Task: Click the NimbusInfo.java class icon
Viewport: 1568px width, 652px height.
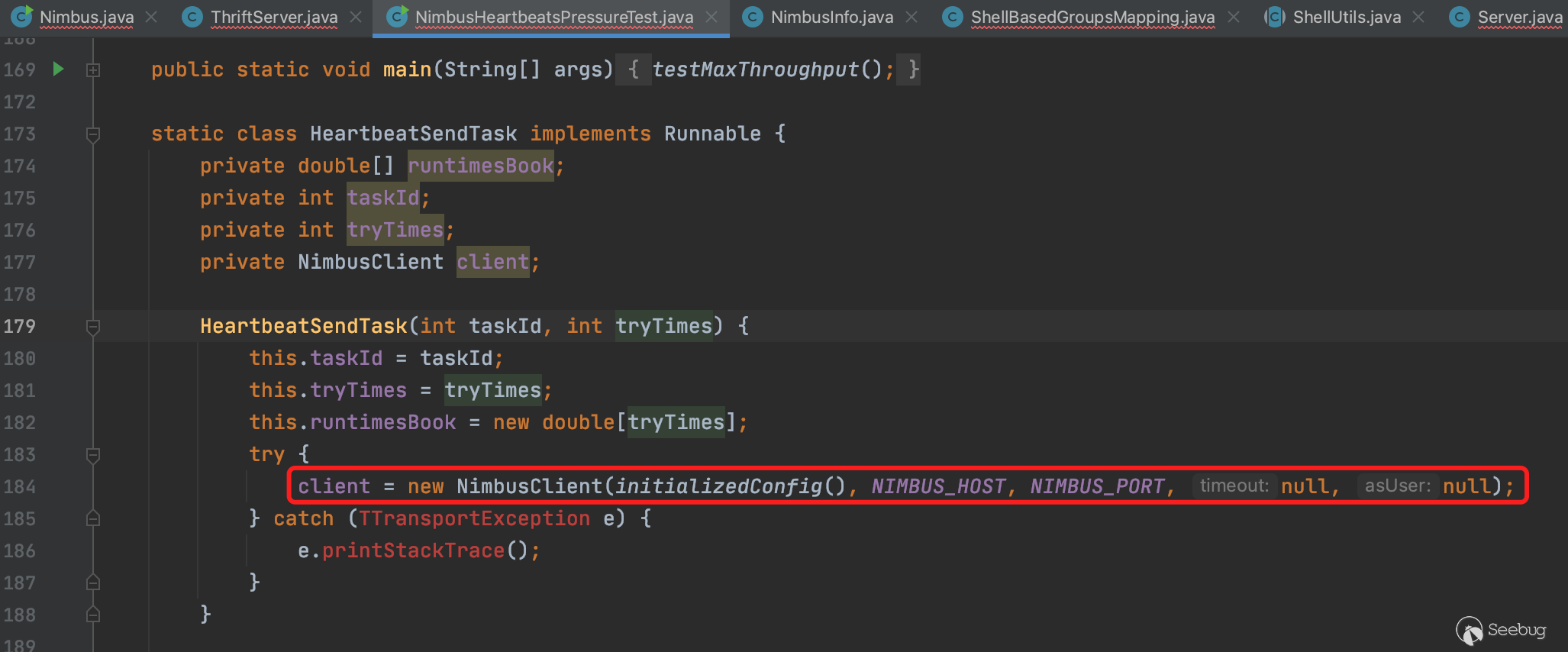Action: coord(753,17)
